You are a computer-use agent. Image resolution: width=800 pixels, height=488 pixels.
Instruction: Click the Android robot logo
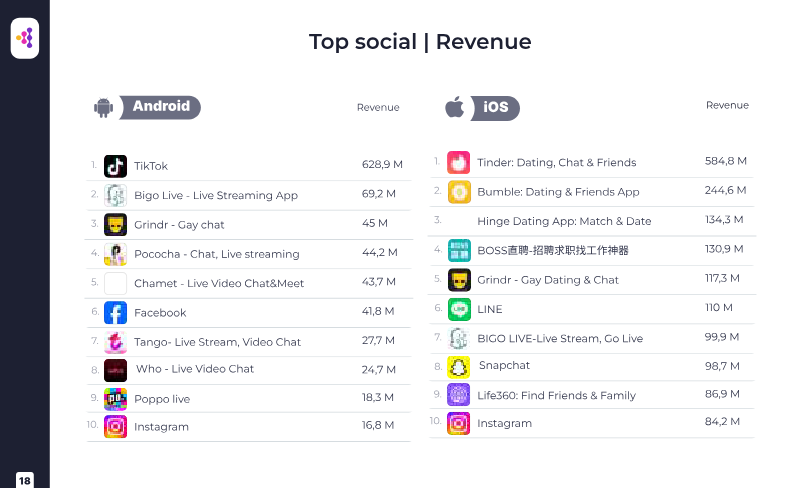103,107
